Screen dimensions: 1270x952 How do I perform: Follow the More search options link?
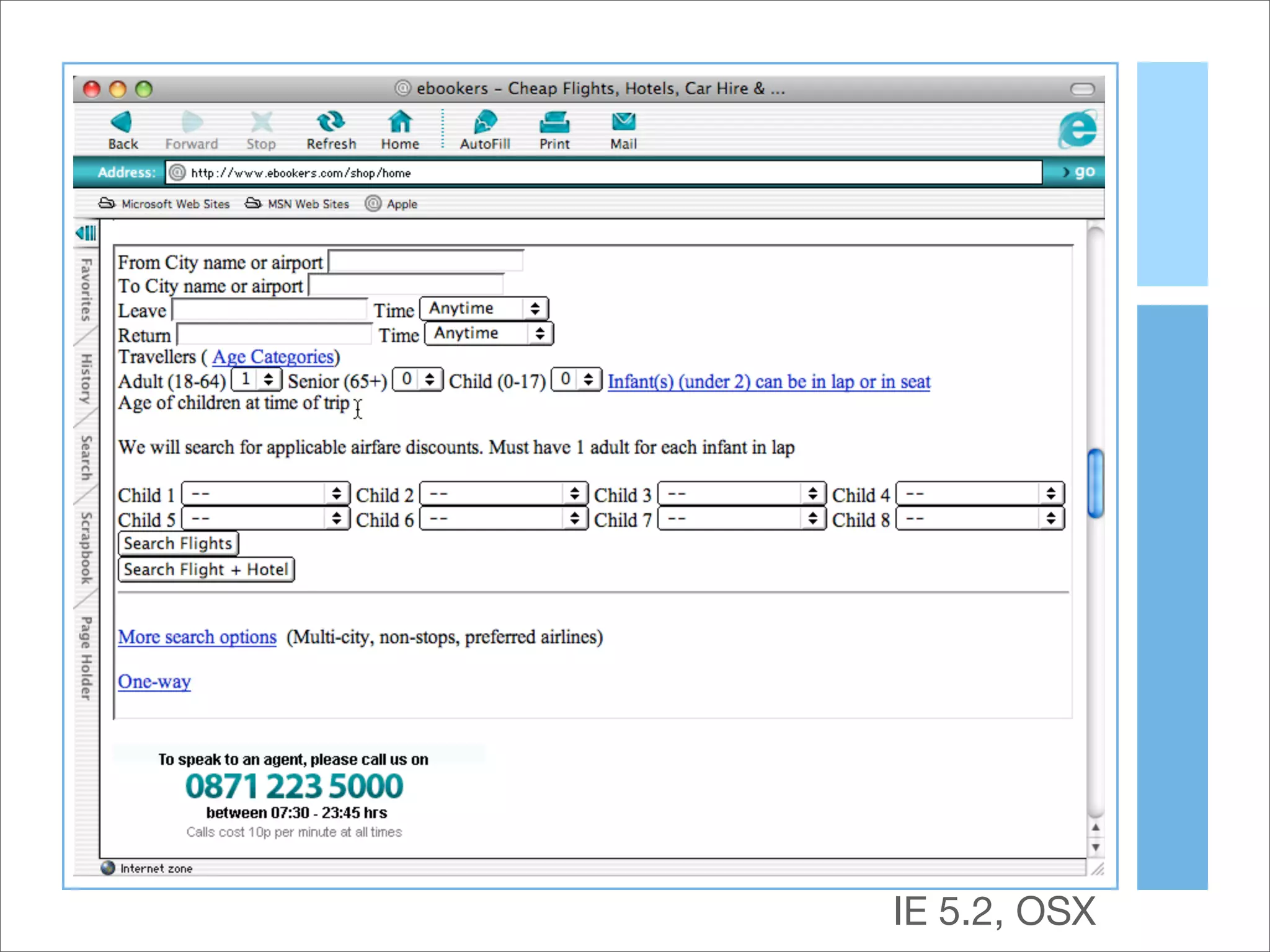[197, 637]
